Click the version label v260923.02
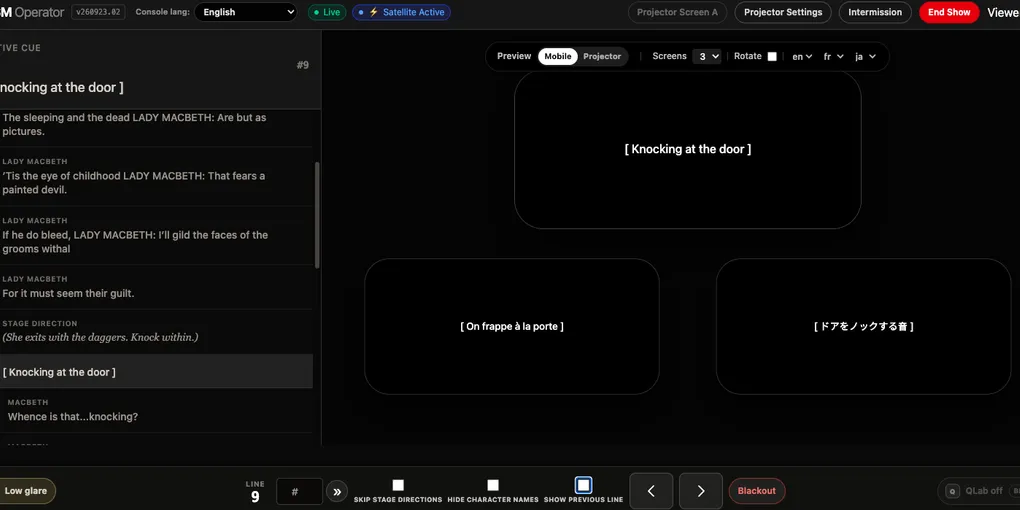The image size is (1020, 510). (98, 12)
